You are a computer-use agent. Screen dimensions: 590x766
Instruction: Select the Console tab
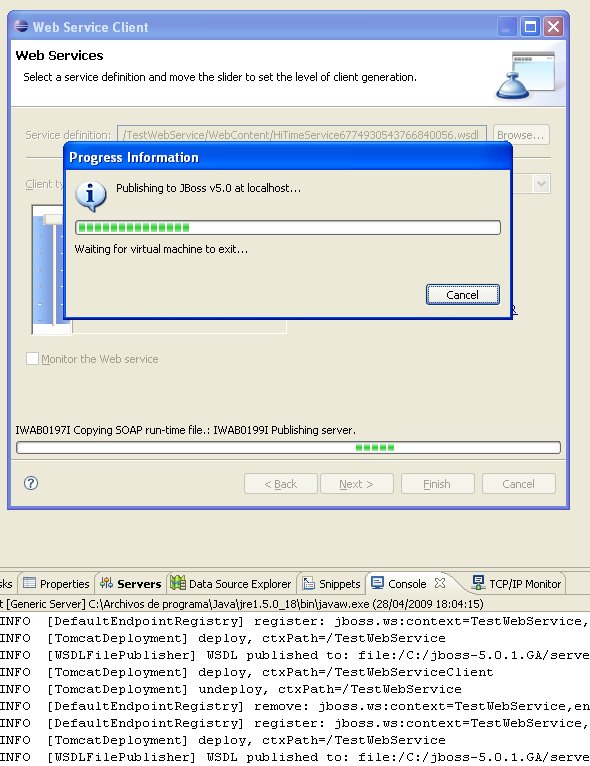tap(407, 584)
